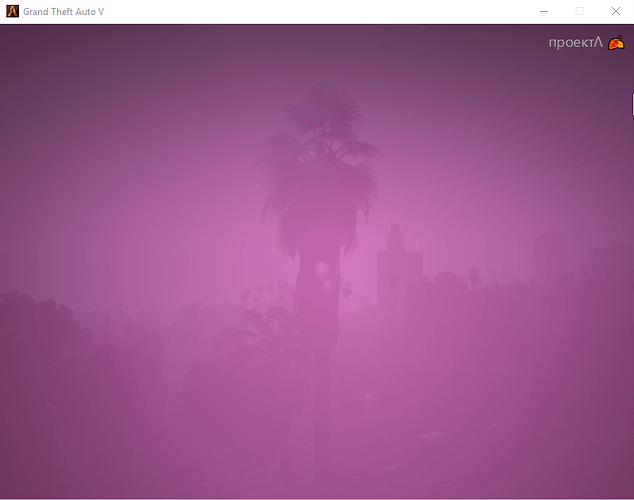This screenshot has height=500, width=634.
Task: Click the Grand Theft Auto V window title
Action: (x=63, y=12)
